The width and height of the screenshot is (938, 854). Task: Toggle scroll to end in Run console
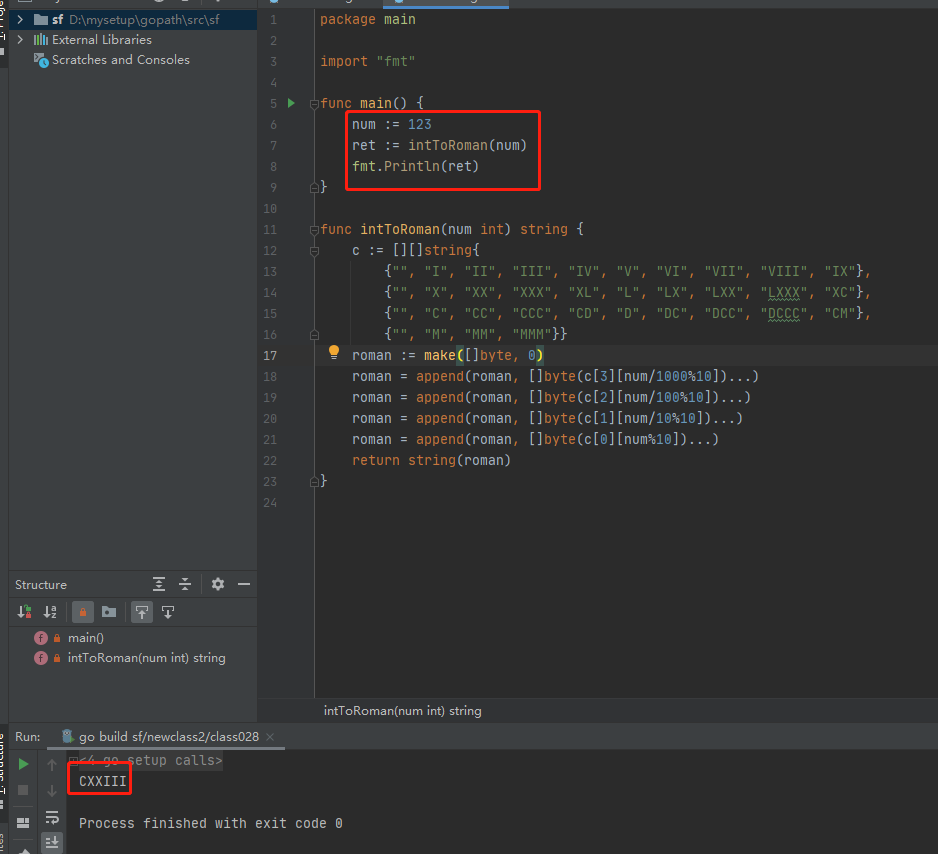pos(52,843)
